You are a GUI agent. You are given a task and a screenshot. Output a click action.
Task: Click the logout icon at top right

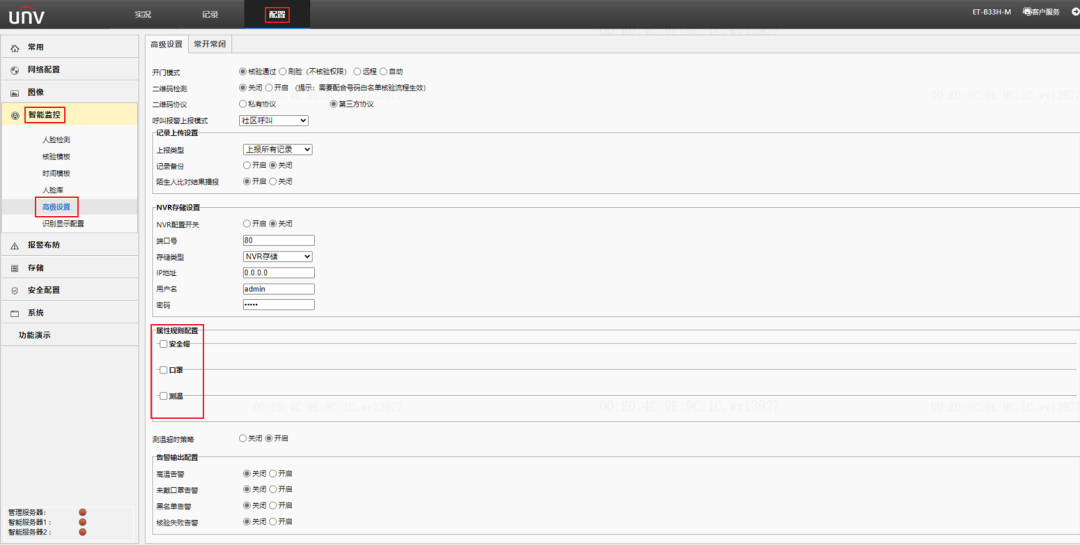(x=1075, y=12)
